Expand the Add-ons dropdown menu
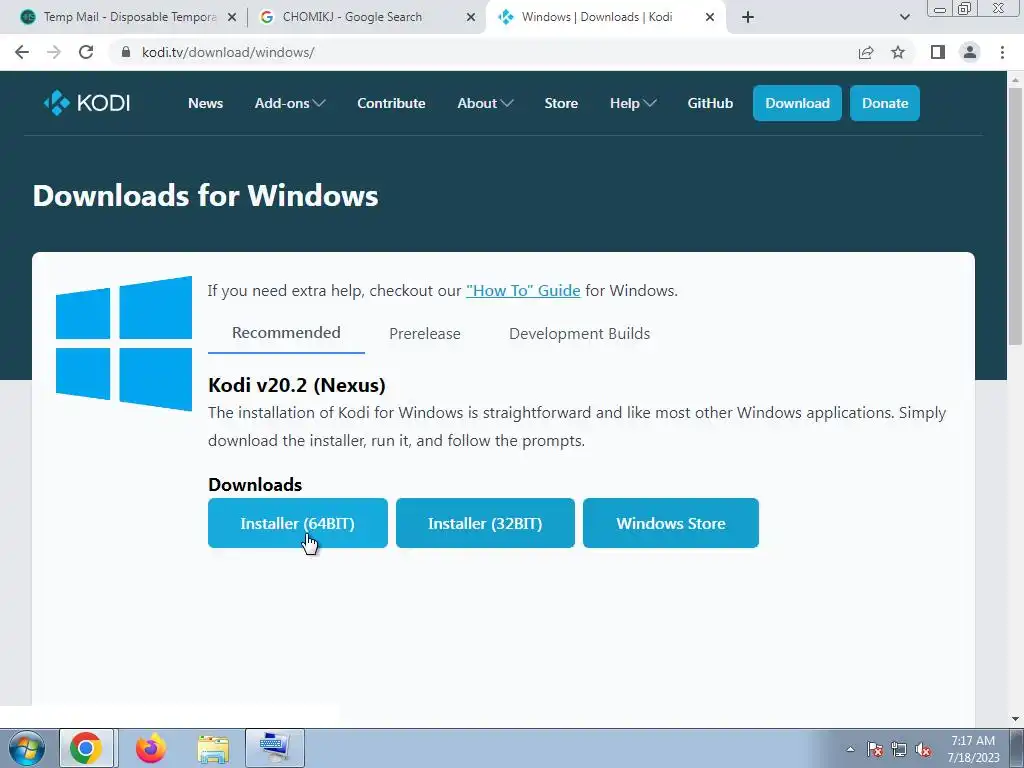This screenshot has width=1024, height=768. pyautogui.click(x=290, y=103)
